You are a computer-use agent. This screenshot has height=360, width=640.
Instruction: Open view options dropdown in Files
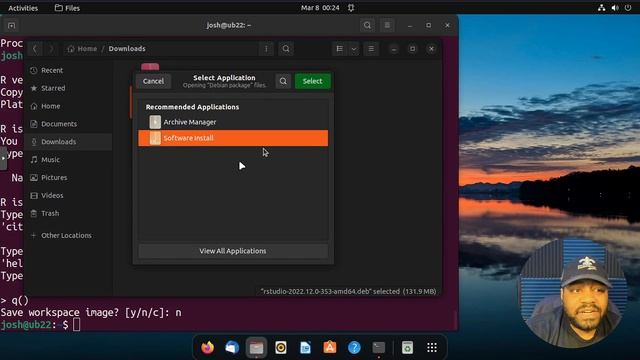tap(354, 49)
